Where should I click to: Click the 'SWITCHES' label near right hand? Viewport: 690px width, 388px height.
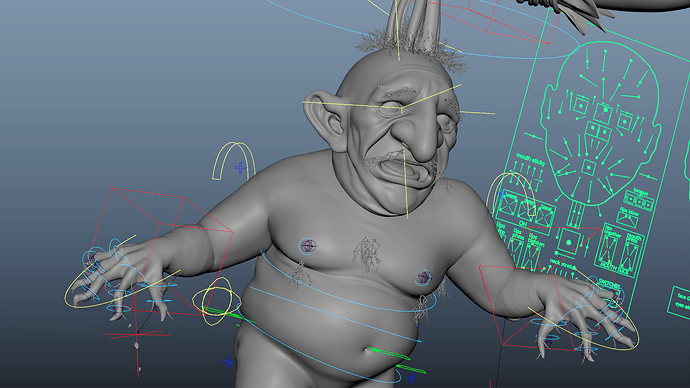pyautogui.click(x=609, y=285)
